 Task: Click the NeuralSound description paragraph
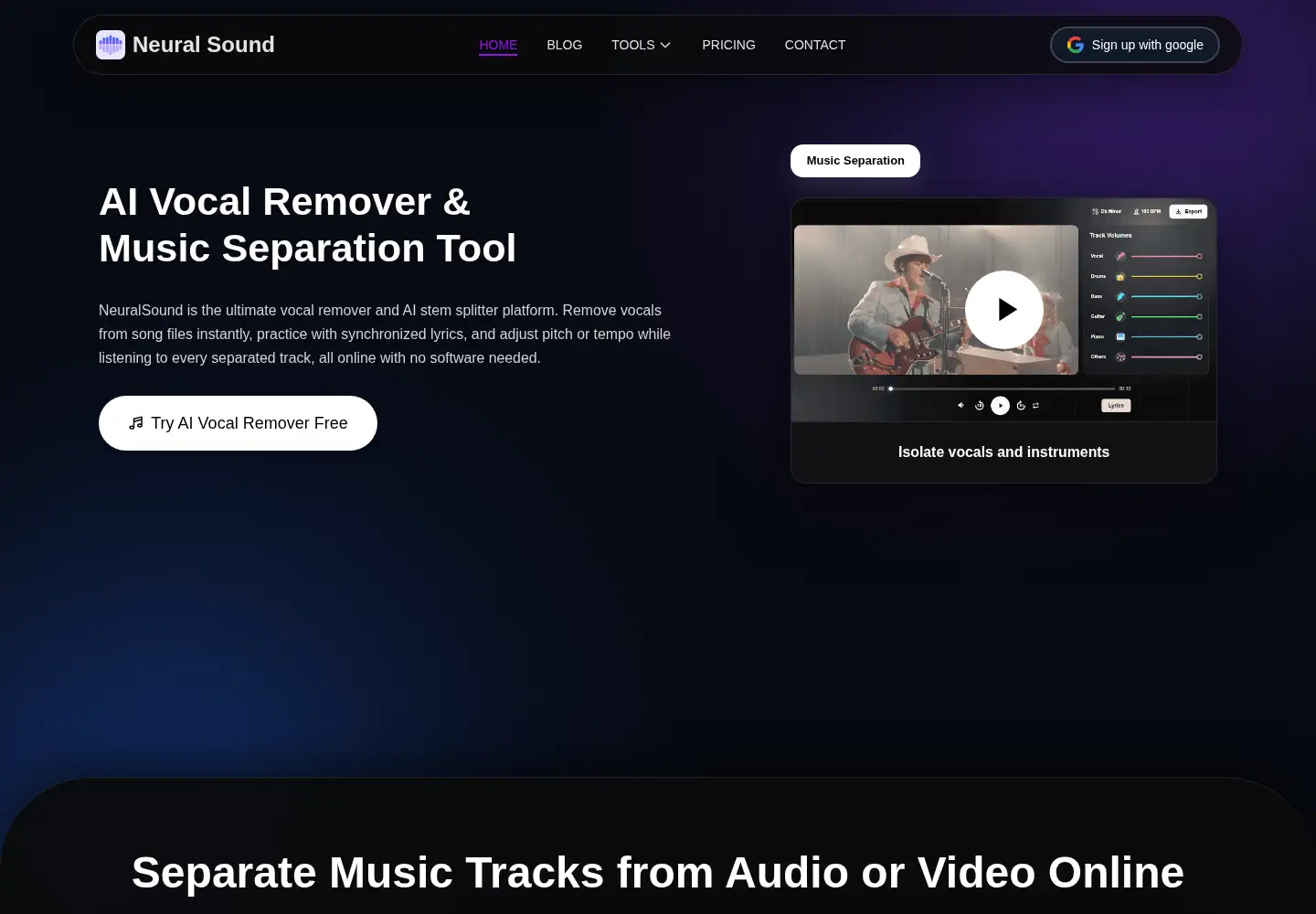(385, 334)
